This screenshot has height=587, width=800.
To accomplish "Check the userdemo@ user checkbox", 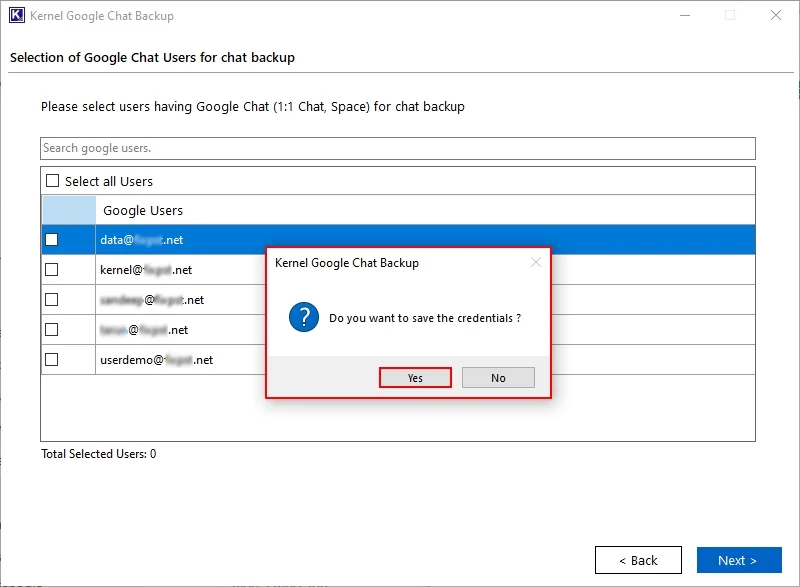I will (x=52, y=360).
